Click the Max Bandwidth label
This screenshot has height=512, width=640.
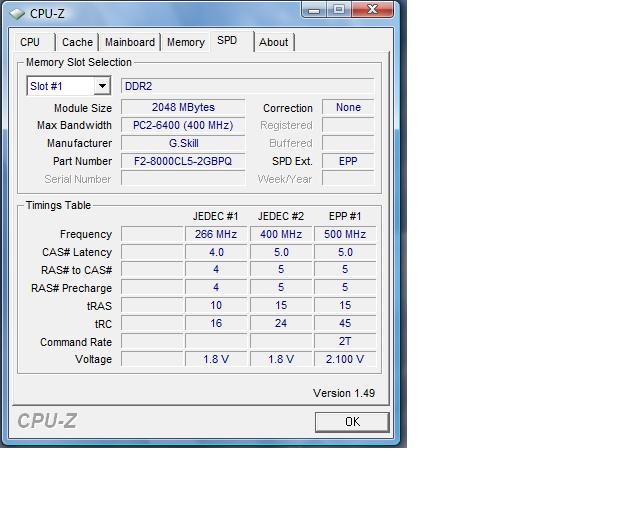pos(74,125)
